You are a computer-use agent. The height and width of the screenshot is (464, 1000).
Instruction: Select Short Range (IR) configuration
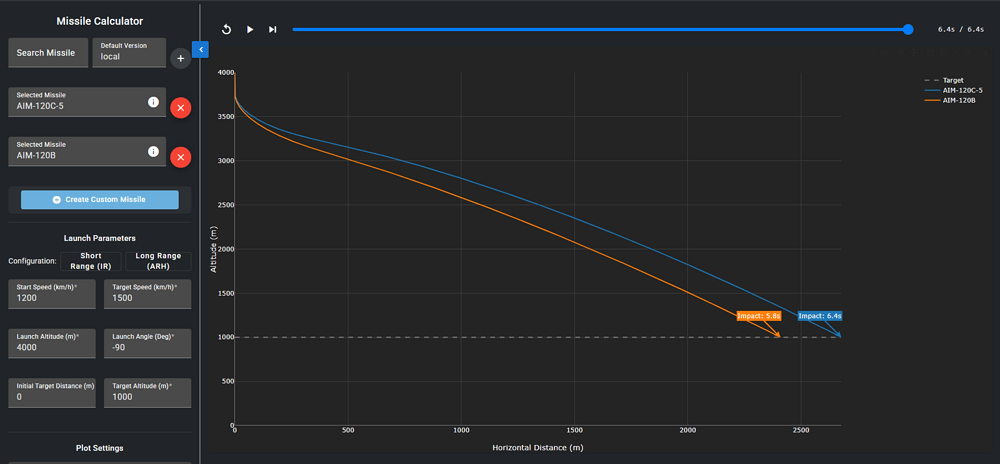pyautogui.click(x=91, y=261)
